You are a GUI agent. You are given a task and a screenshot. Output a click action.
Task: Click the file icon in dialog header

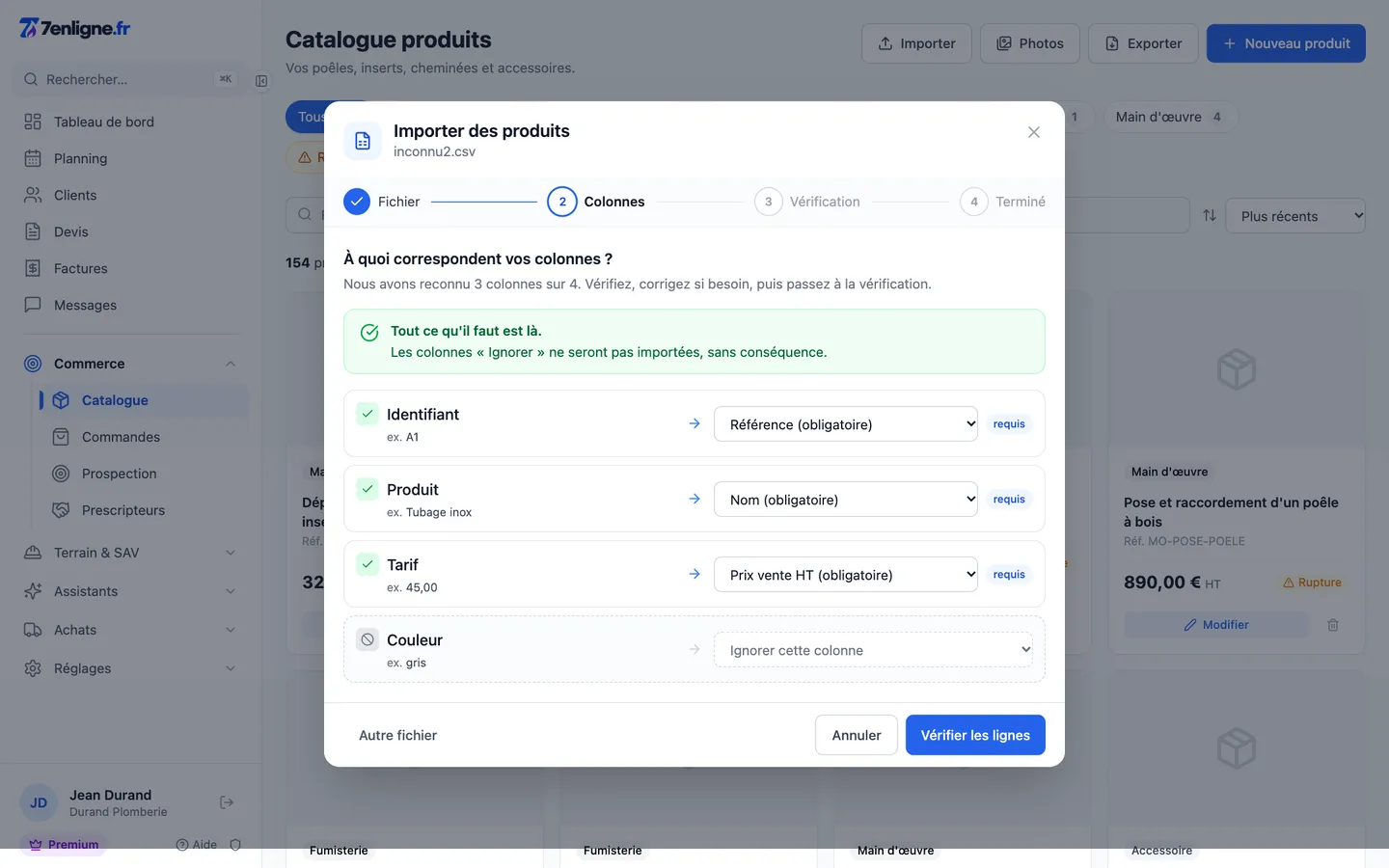363,141
